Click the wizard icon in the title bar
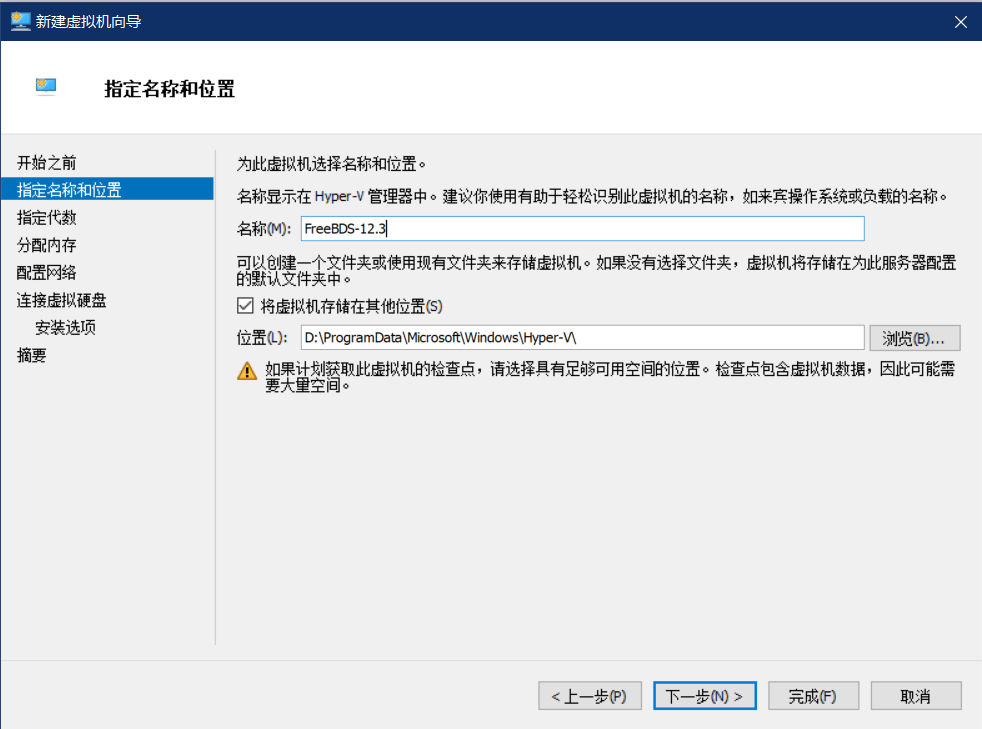Viewport: 982px width, 729px height. 20,21
